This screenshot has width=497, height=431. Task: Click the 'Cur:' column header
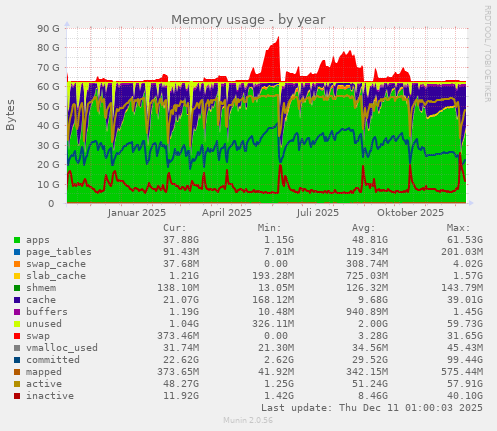[175, 228]
